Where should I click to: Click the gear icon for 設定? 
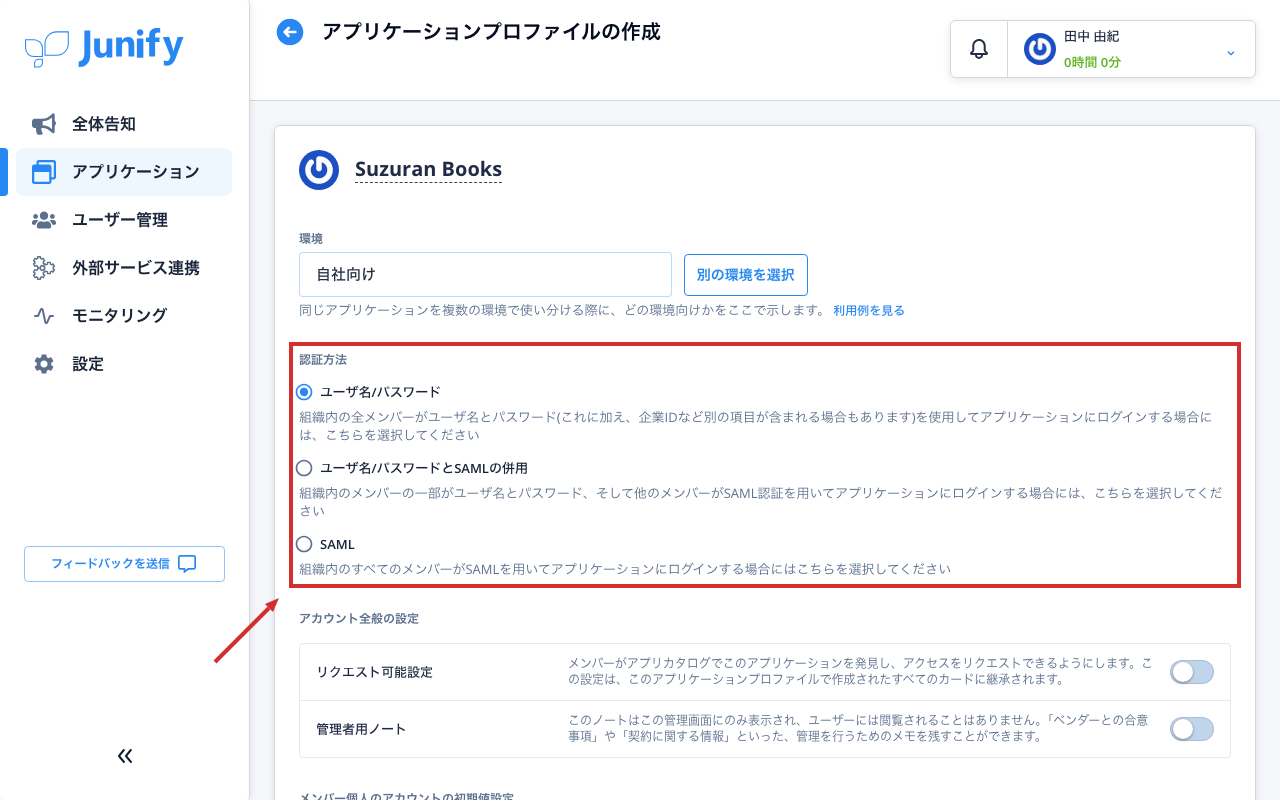(44, 364)
